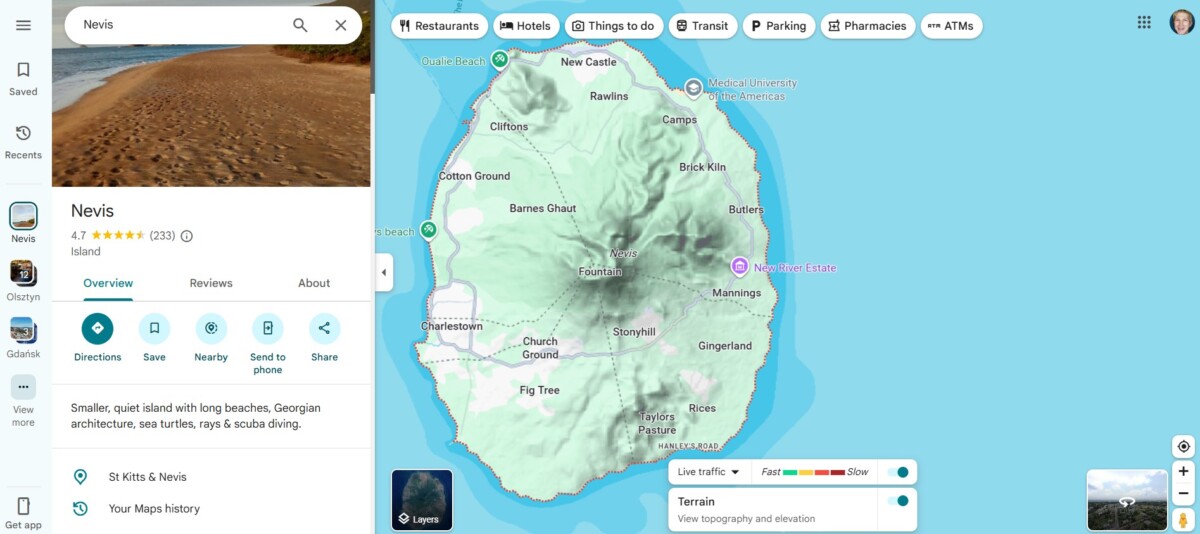This screenshot has width=1200, height=534.
Task: Click the Nevis search input field
Action: (x=180, y=25)
